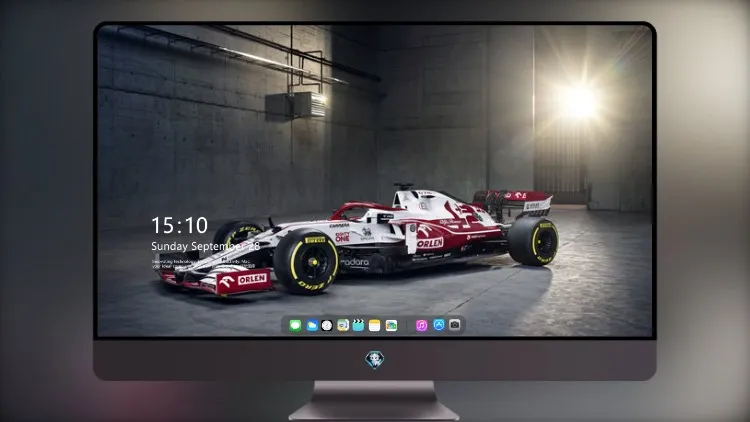The height and width of the screenshot is (422, 750).
Task: Open the Camera app in dock
Action: (x=455, y=325)
